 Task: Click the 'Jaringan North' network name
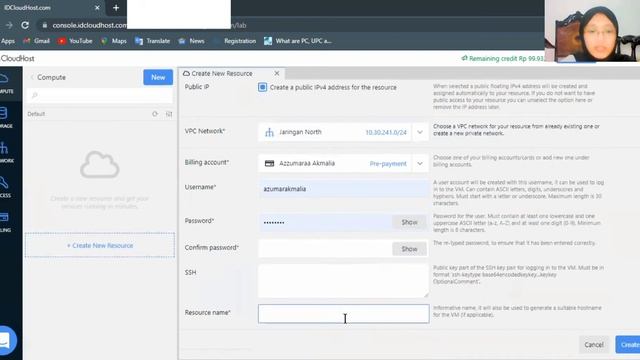[x=300, y=132]
